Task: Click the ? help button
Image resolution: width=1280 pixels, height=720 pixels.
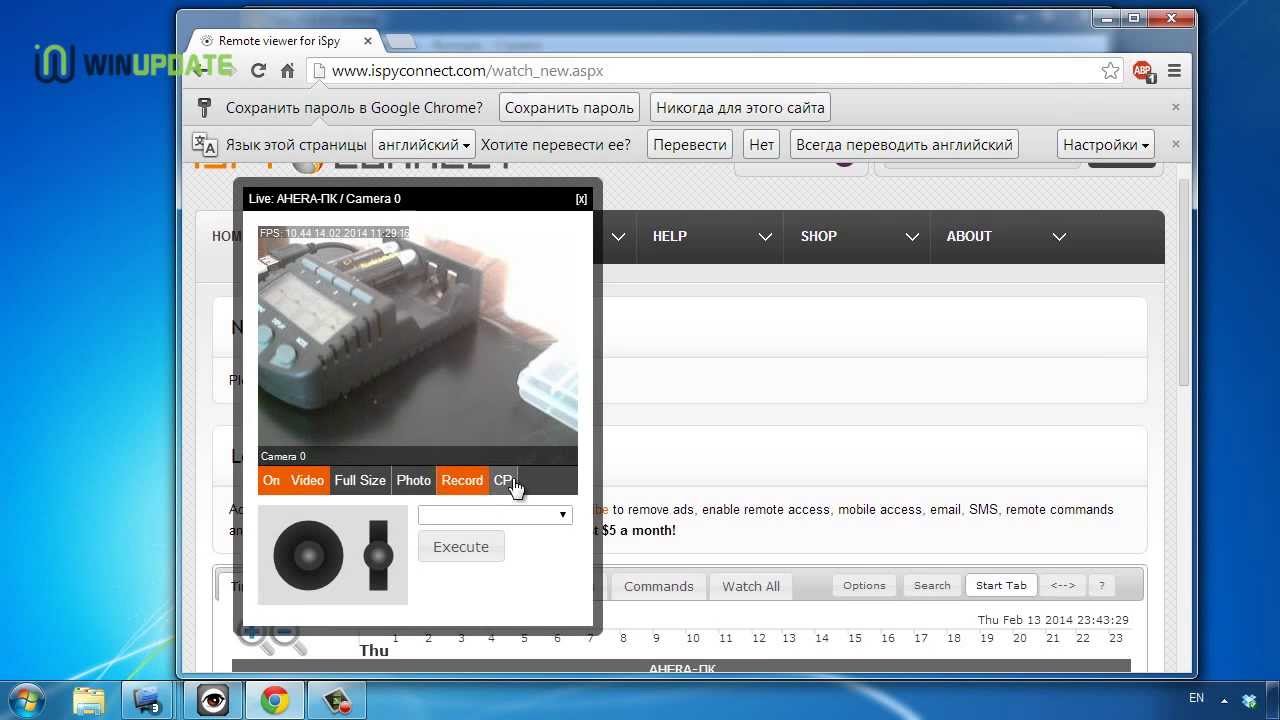Action: tap(1101, 586)
